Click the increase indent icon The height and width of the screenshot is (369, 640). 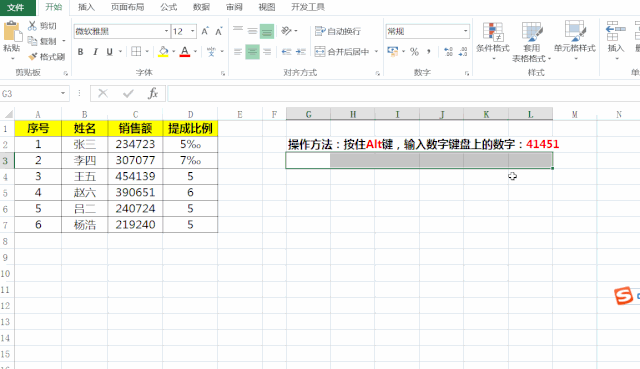(301, 51)
